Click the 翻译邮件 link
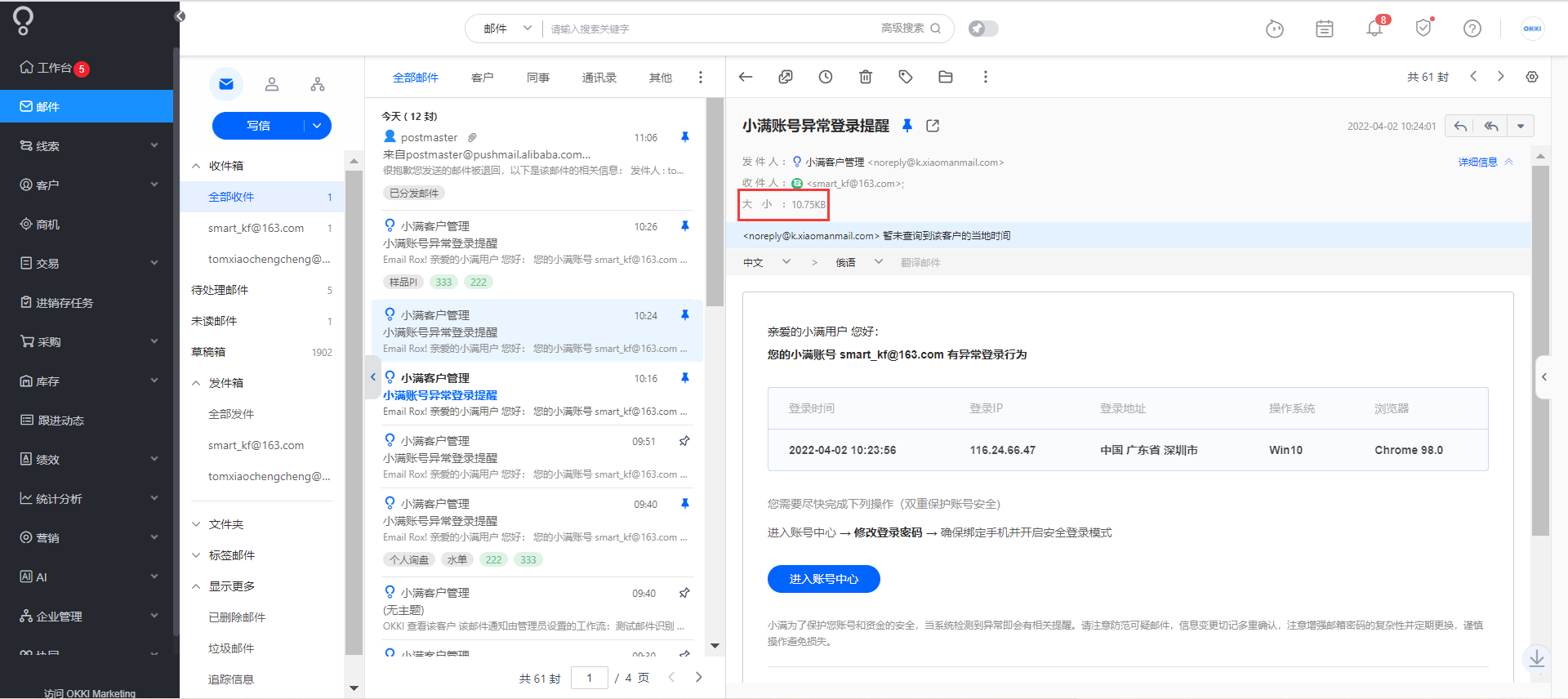Viewport: 1568px width, 699px height. 920,262
